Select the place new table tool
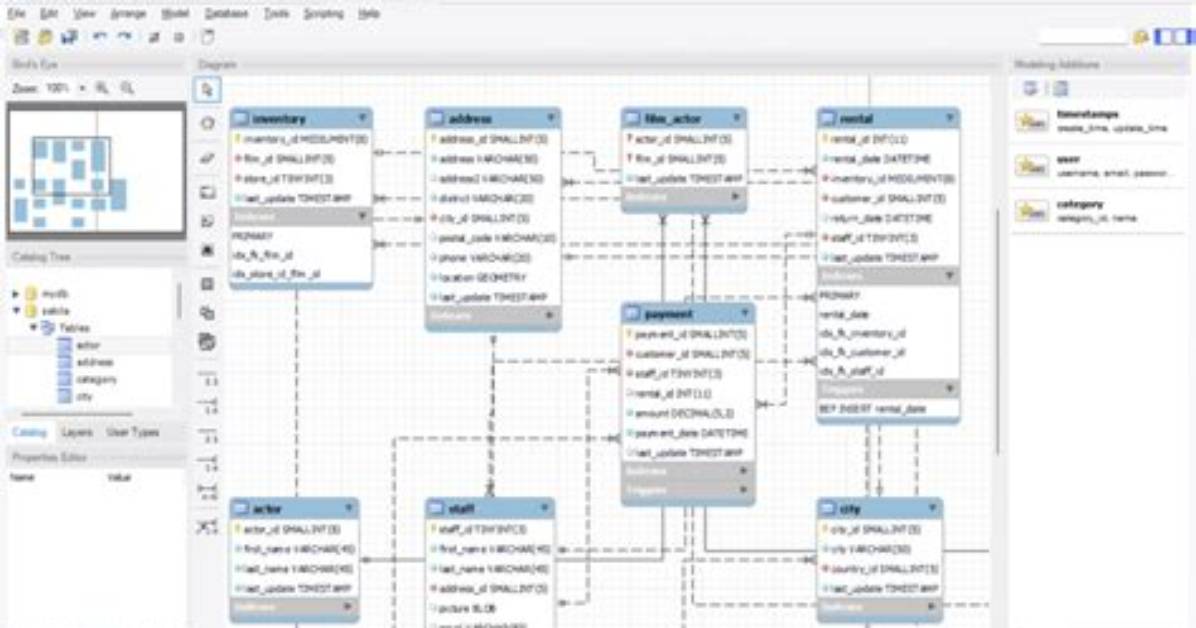Viewport: 1196px width, 628px height. pos(207,284)
